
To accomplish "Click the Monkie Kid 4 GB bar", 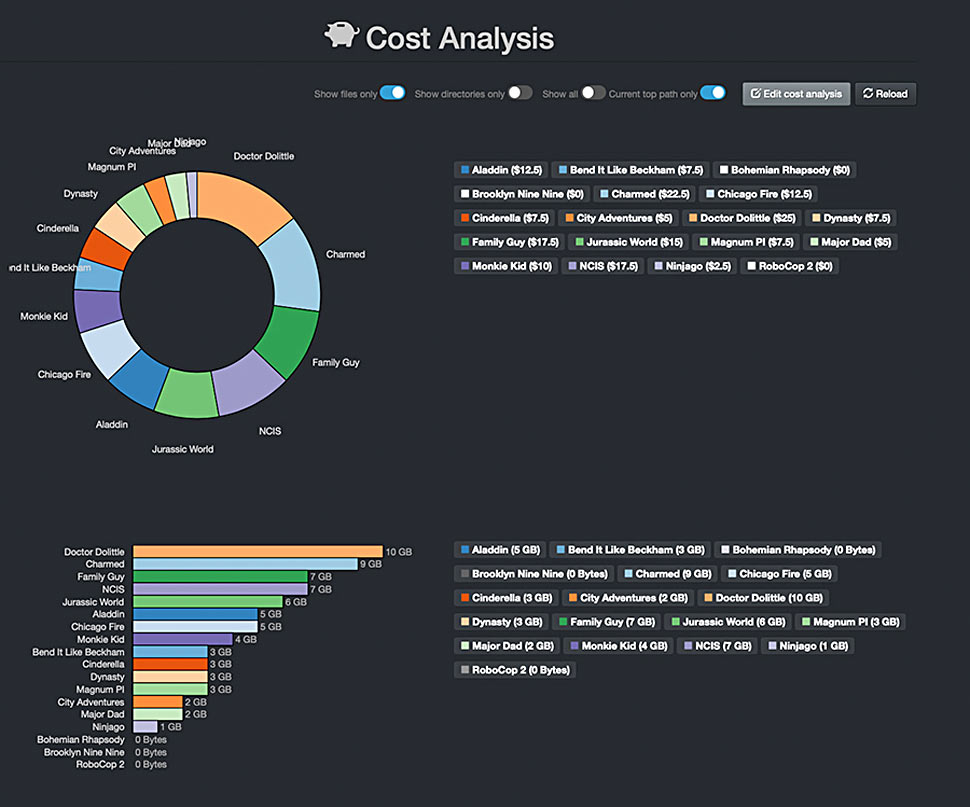I will click(x=183, y=639).
